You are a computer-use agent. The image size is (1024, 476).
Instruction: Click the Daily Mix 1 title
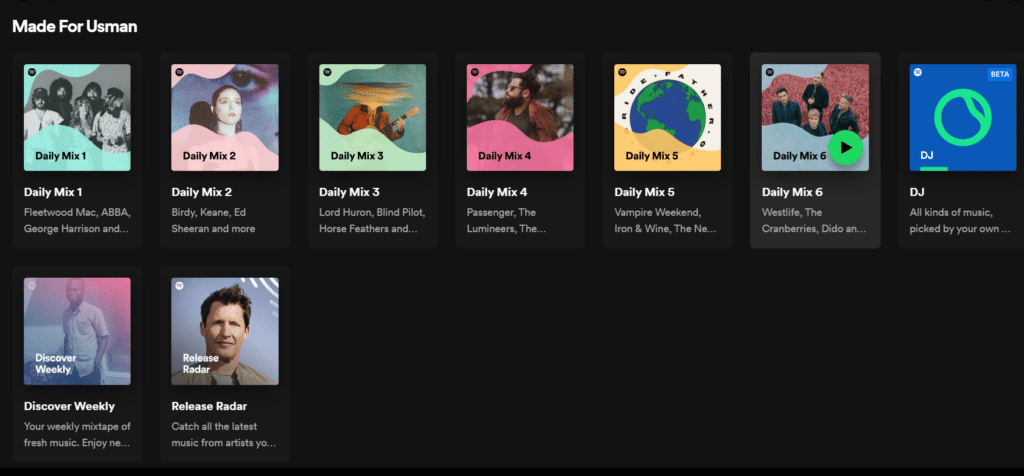coord(53,193)
